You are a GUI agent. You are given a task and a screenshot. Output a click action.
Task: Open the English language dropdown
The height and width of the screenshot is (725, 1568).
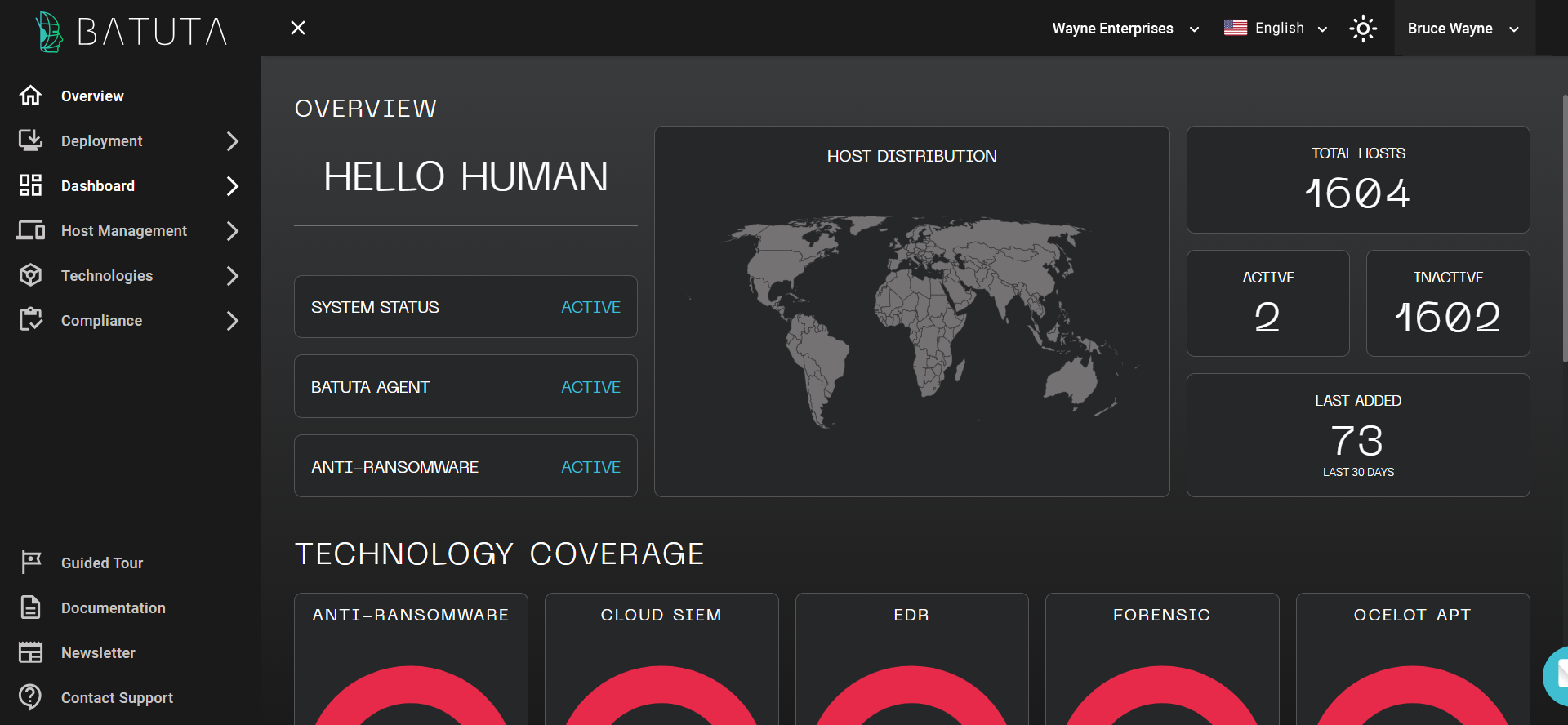(1275, 29)
